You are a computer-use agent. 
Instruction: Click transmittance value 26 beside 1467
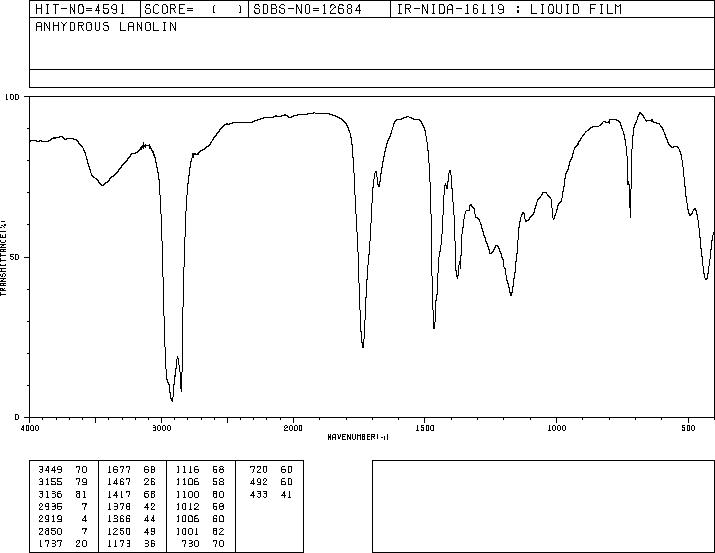click(150, 482)
